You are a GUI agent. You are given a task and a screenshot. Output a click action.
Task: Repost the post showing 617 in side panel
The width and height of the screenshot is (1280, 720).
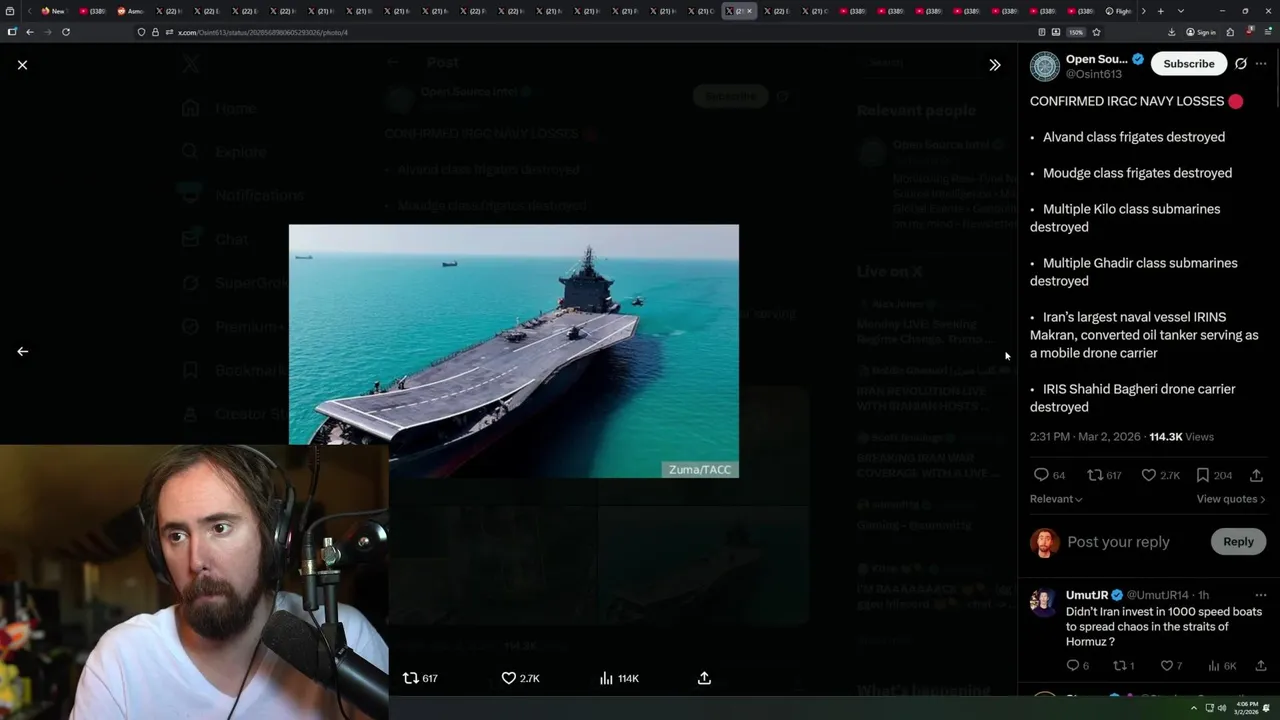pos(1104,475)
